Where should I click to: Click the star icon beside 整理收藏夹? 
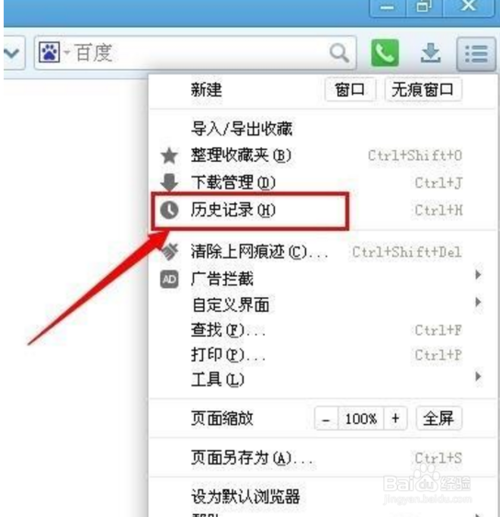pyautogui.click(x=169, y=156)
